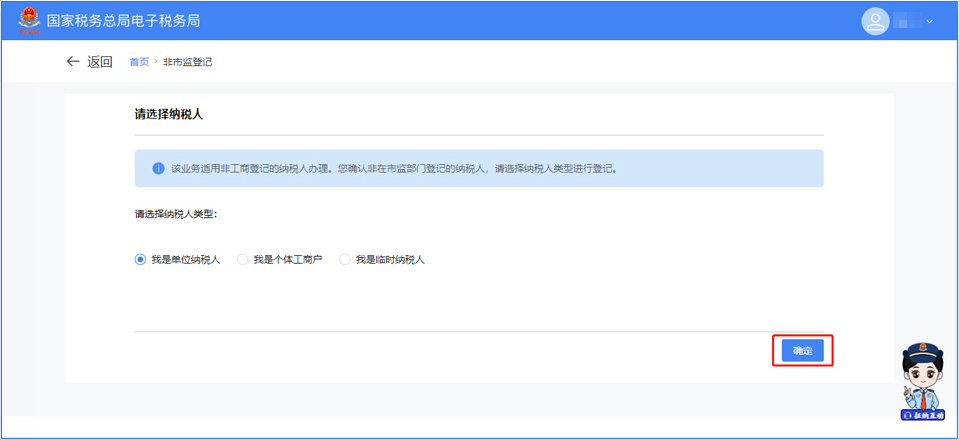
Task: Select the 我是单位纳税人 radio option
Action: point(140,260)
